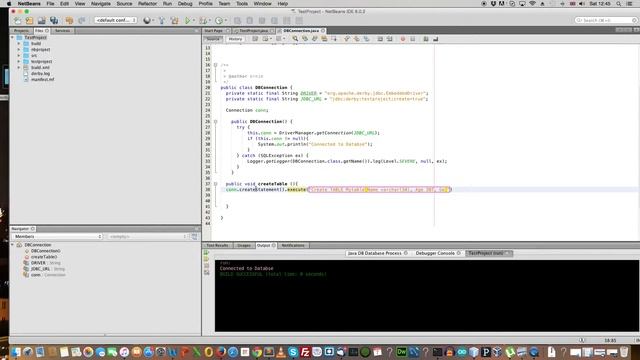The height and width of the screenshot is (360, 640).
Task: Click the Comment editor toolbar icon
Action: 426,39
